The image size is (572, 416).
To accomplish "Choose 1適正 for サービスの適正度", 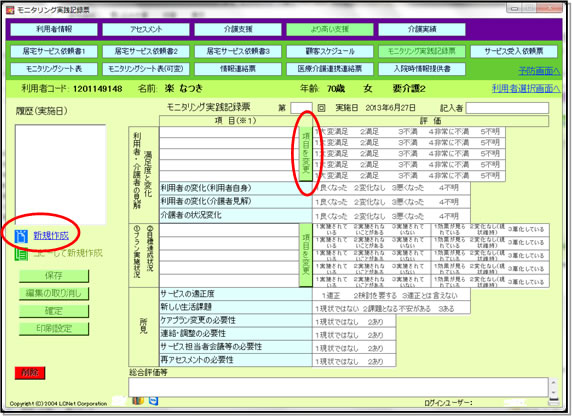I will tap(331, 296).
